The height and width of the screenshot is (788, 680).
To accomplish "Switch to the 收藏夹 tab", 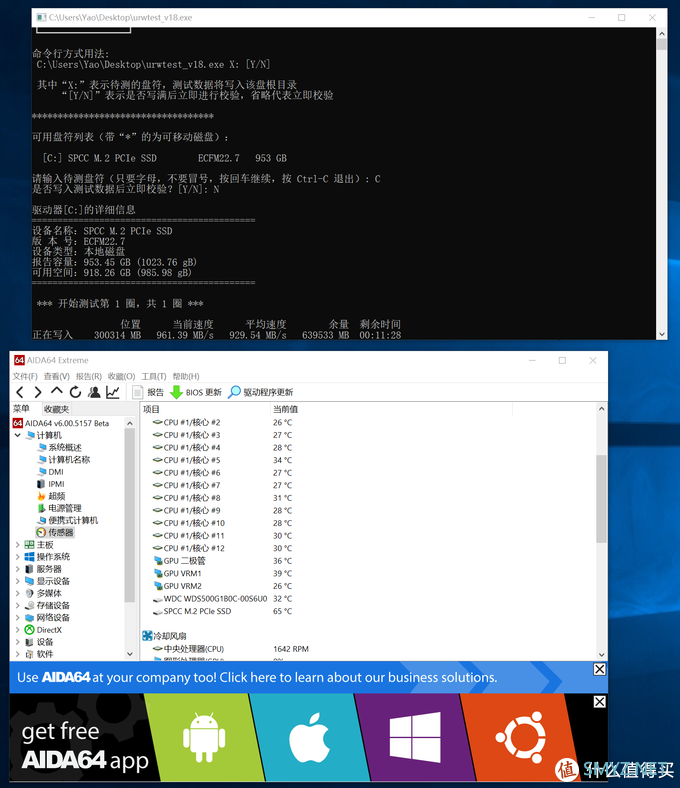I will pos(56,409).
